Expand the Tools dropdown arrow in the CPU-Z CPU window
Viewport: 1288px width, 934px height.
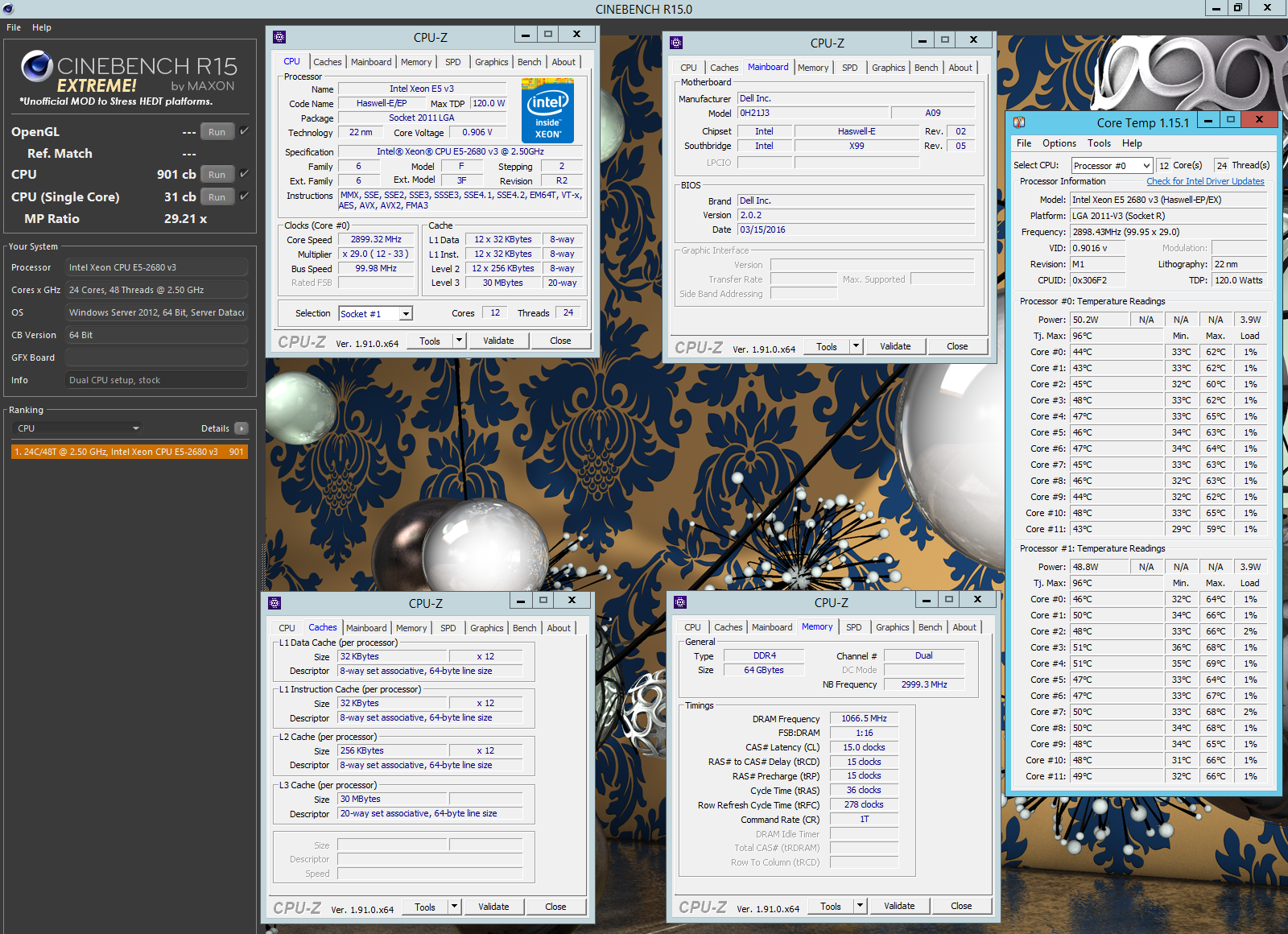[459, 341]
